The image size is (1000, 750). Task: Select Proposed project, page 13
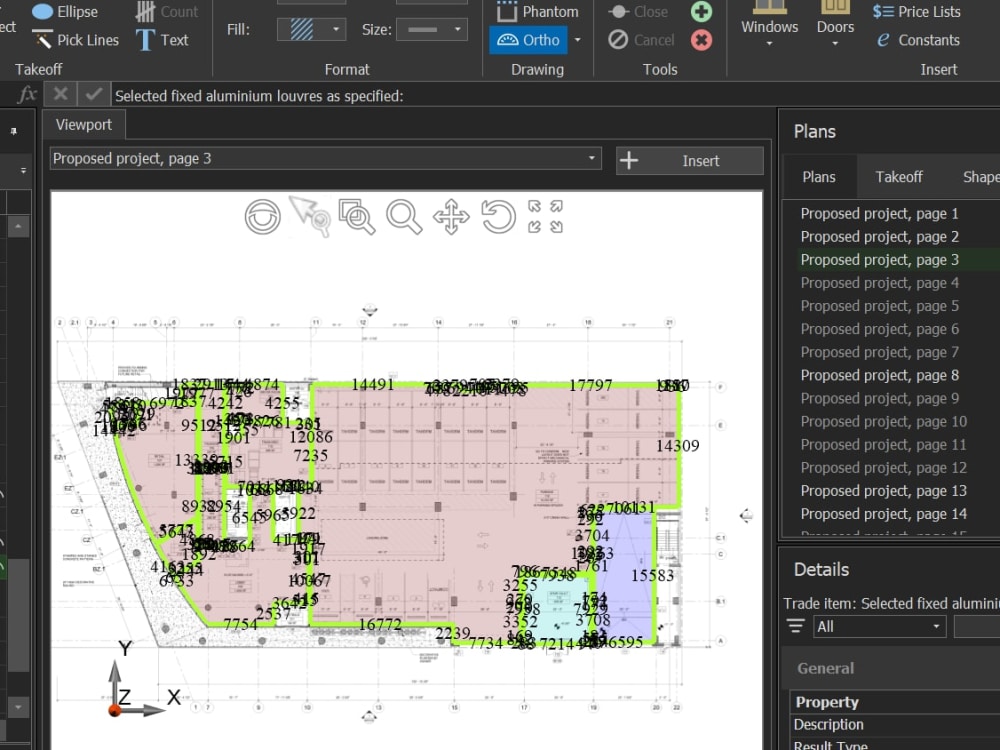tap(883, 491)
